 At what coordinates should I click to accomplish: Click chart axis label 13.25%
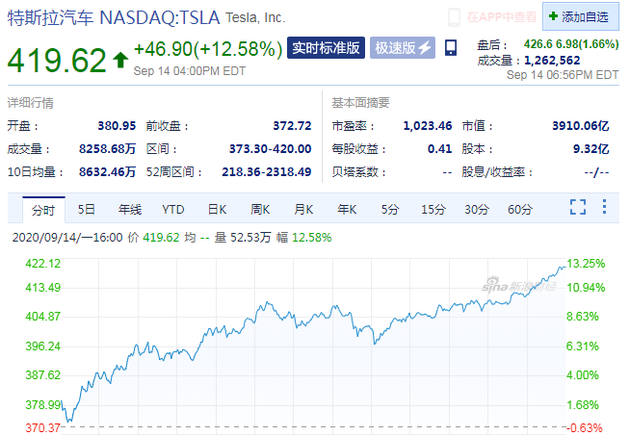tap(586, 264)
